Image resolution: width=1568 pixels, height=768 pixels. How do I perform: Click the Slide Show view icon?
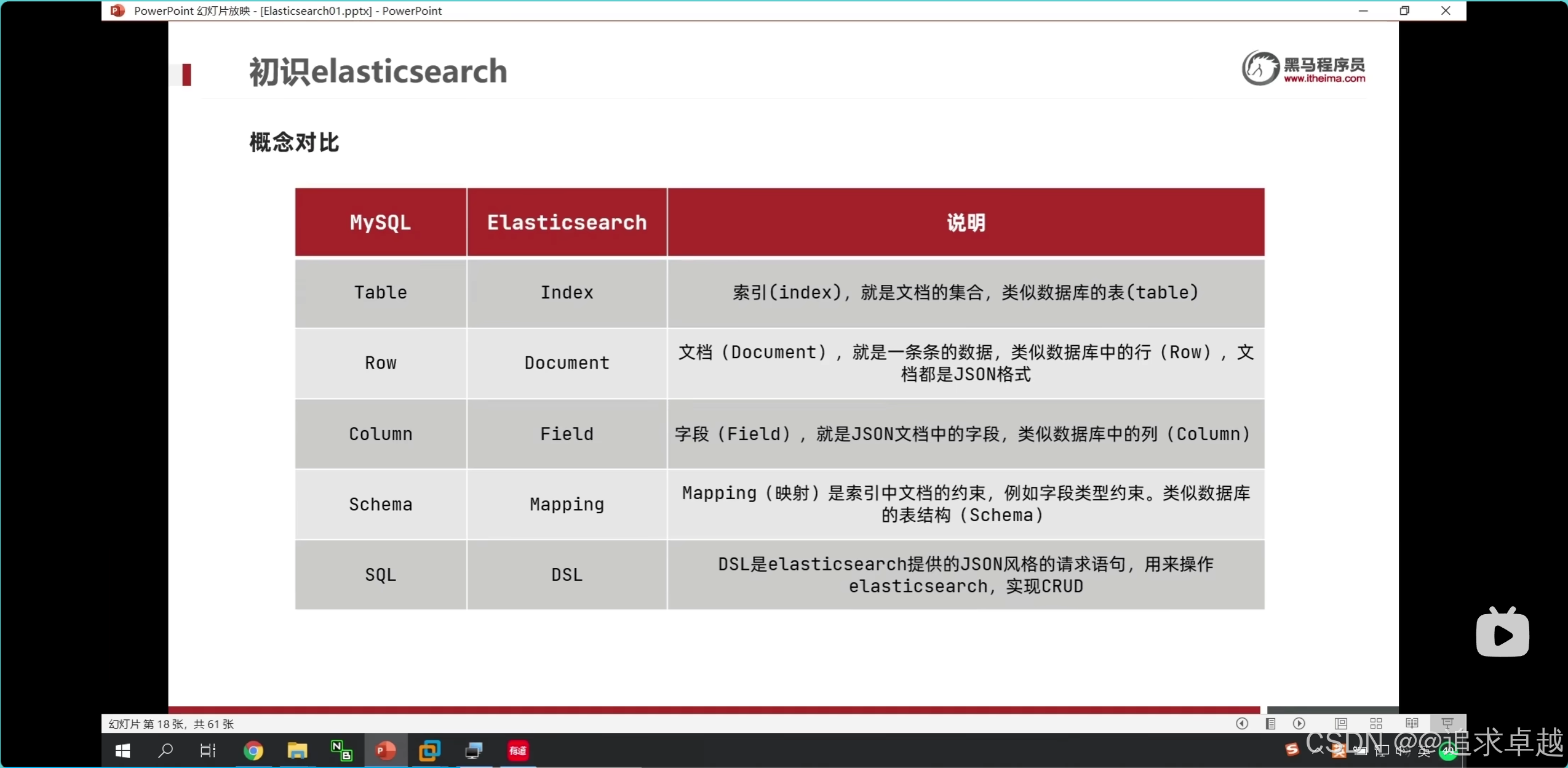[x=1447, y=724]
